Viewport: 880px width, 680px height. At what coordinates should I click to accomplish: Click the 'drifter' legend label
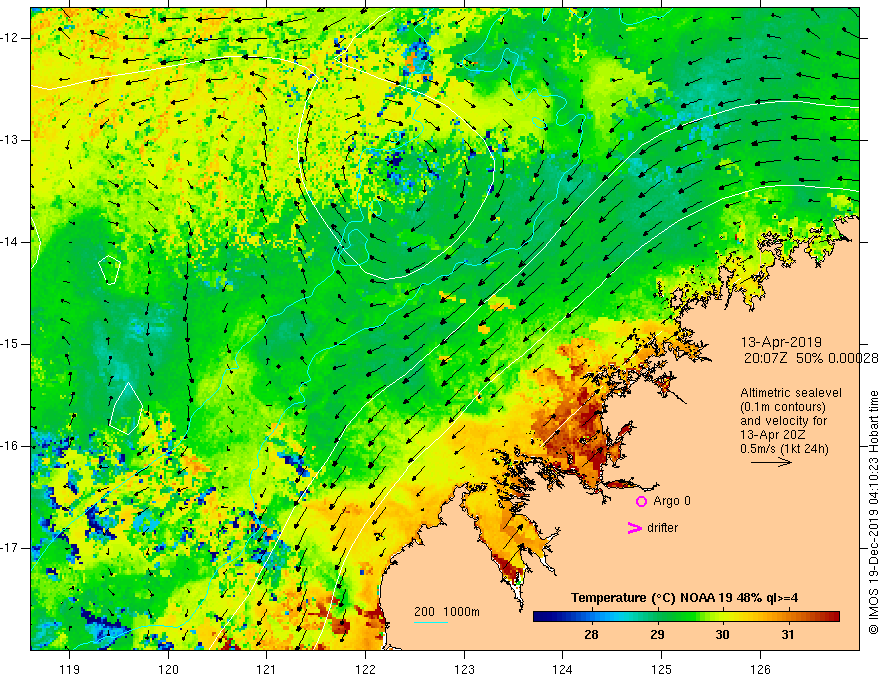pyautogui.click(x=662, y=528)
